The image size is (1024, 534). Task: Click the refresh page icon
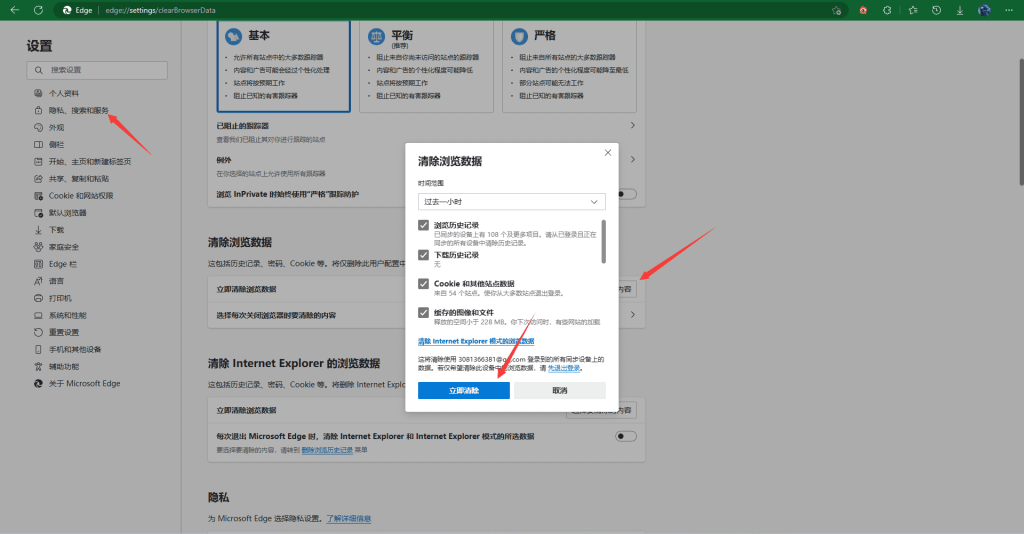pyautogui.click(x=39, y=10)
